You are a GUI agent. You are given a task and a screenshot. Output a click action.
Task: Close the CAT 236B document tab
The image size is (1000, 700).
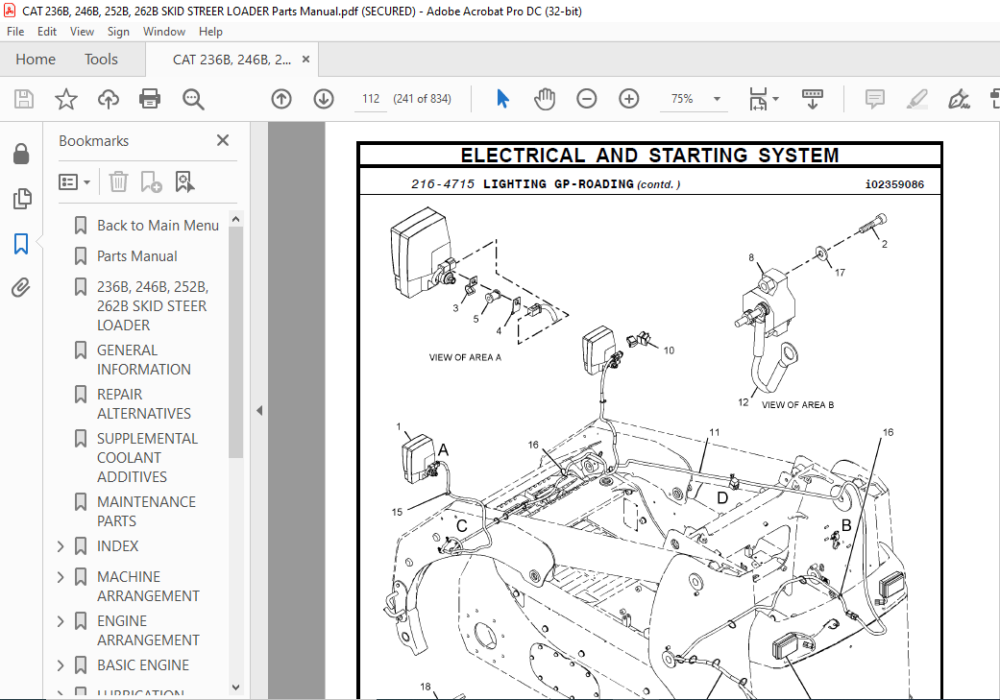306,59
